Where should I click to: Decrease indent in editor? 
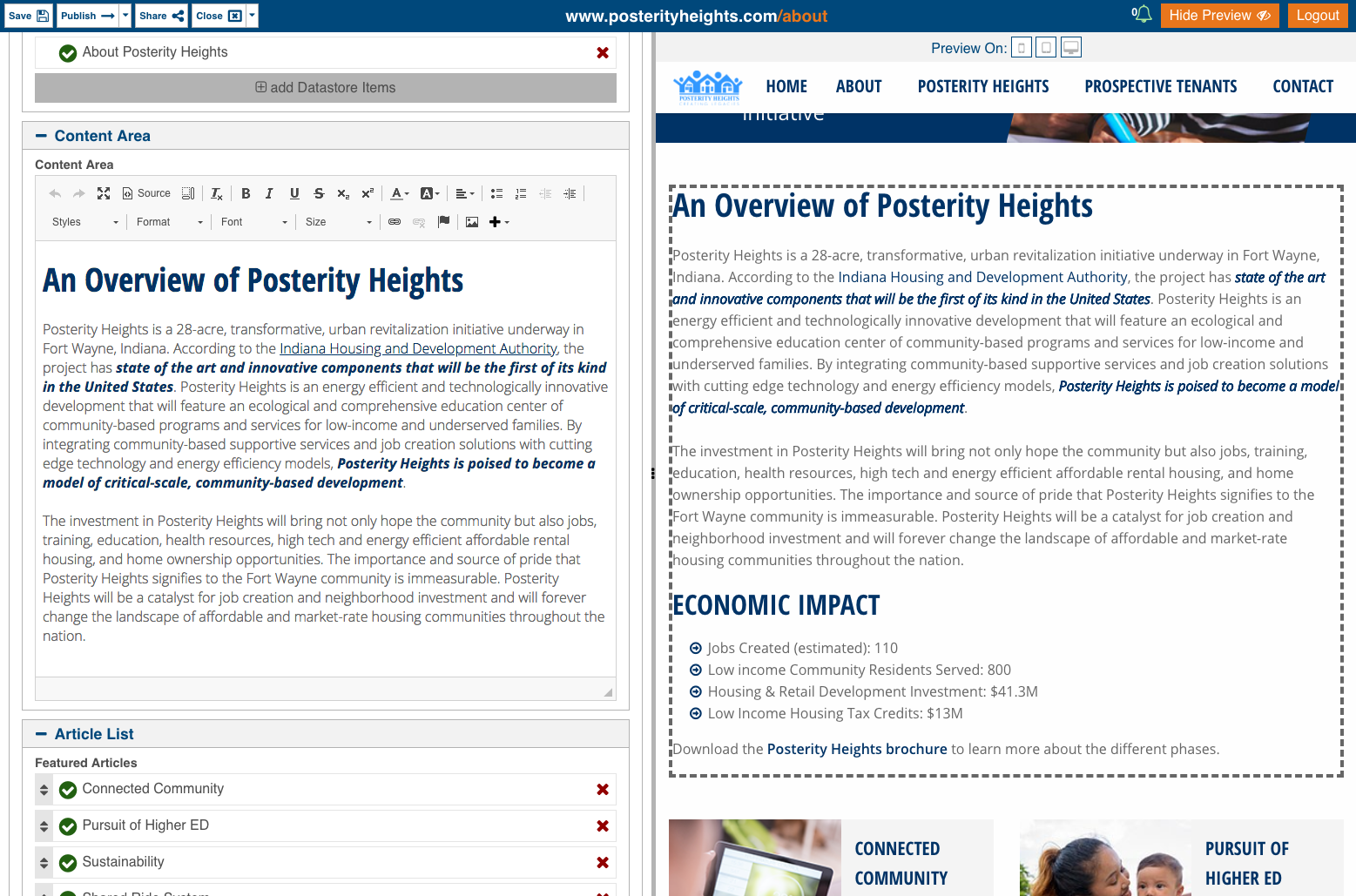point(545,193)
